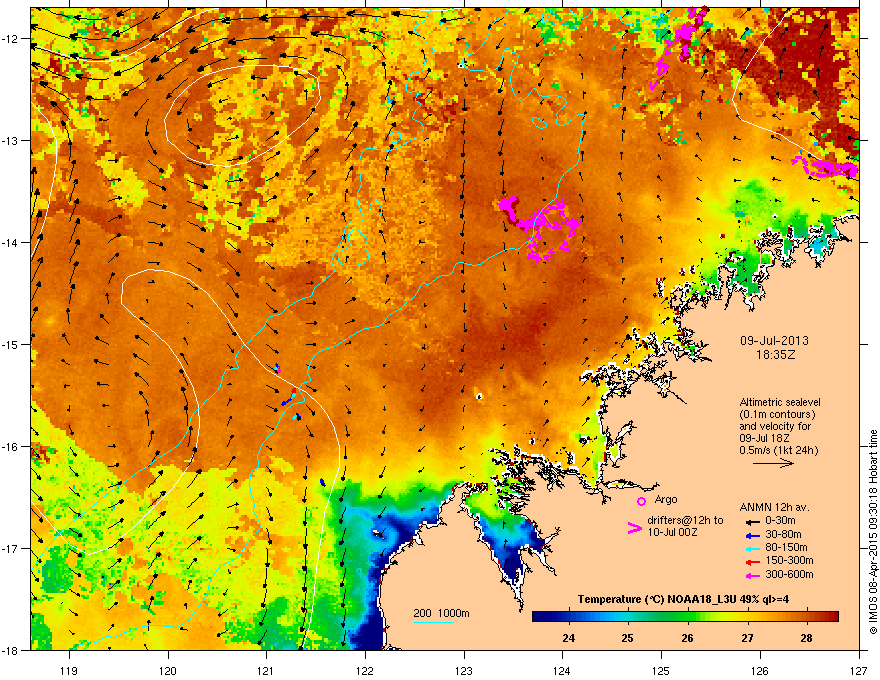
Task: Click the longitude axis label 119
Action: (69, 671)
